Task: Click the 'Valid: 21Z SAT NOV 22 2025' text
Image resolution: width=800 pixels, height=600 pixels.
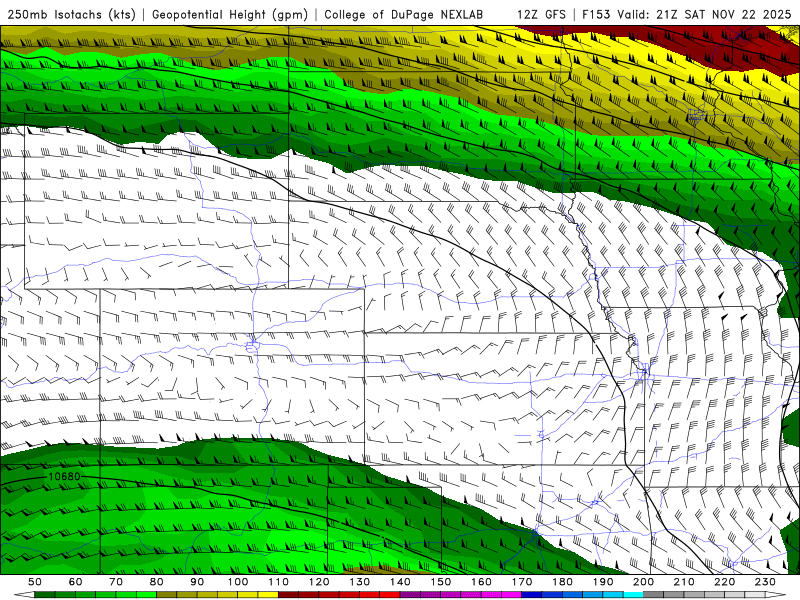Action: click(704, 14)
